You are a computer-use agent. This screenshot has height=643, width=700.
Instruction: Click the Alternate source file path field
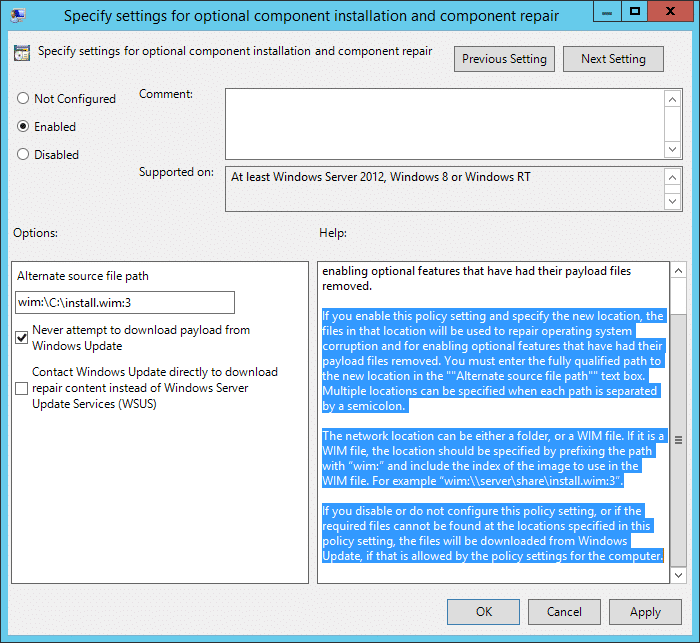point(125,302)
